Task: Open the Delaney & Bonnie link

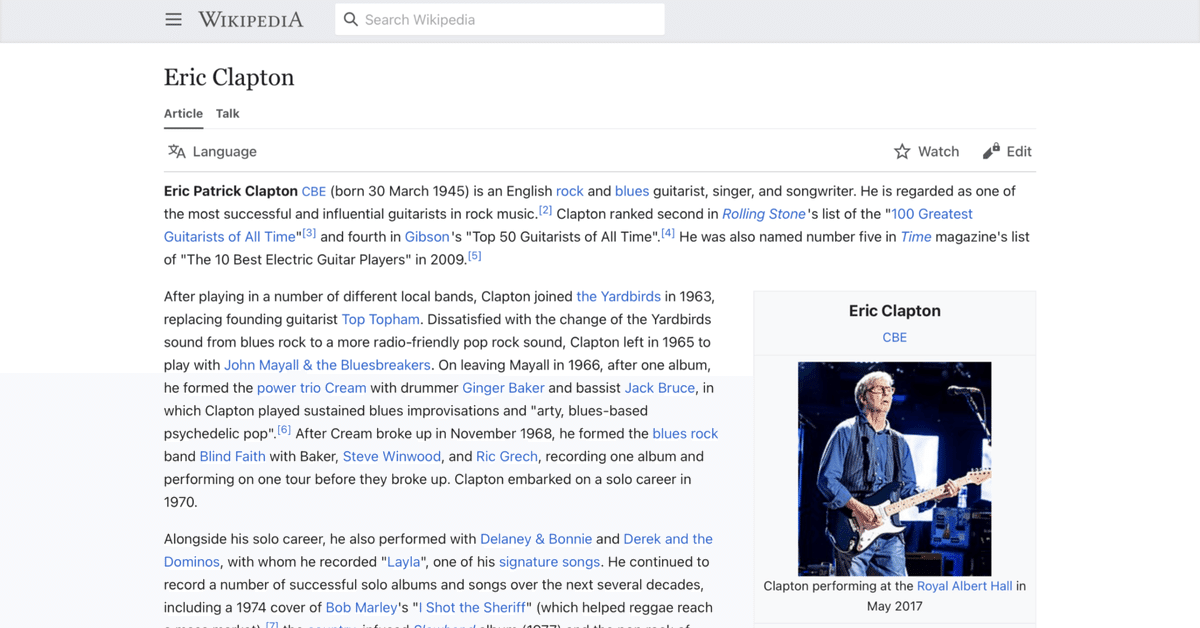Action: [536, 539]
